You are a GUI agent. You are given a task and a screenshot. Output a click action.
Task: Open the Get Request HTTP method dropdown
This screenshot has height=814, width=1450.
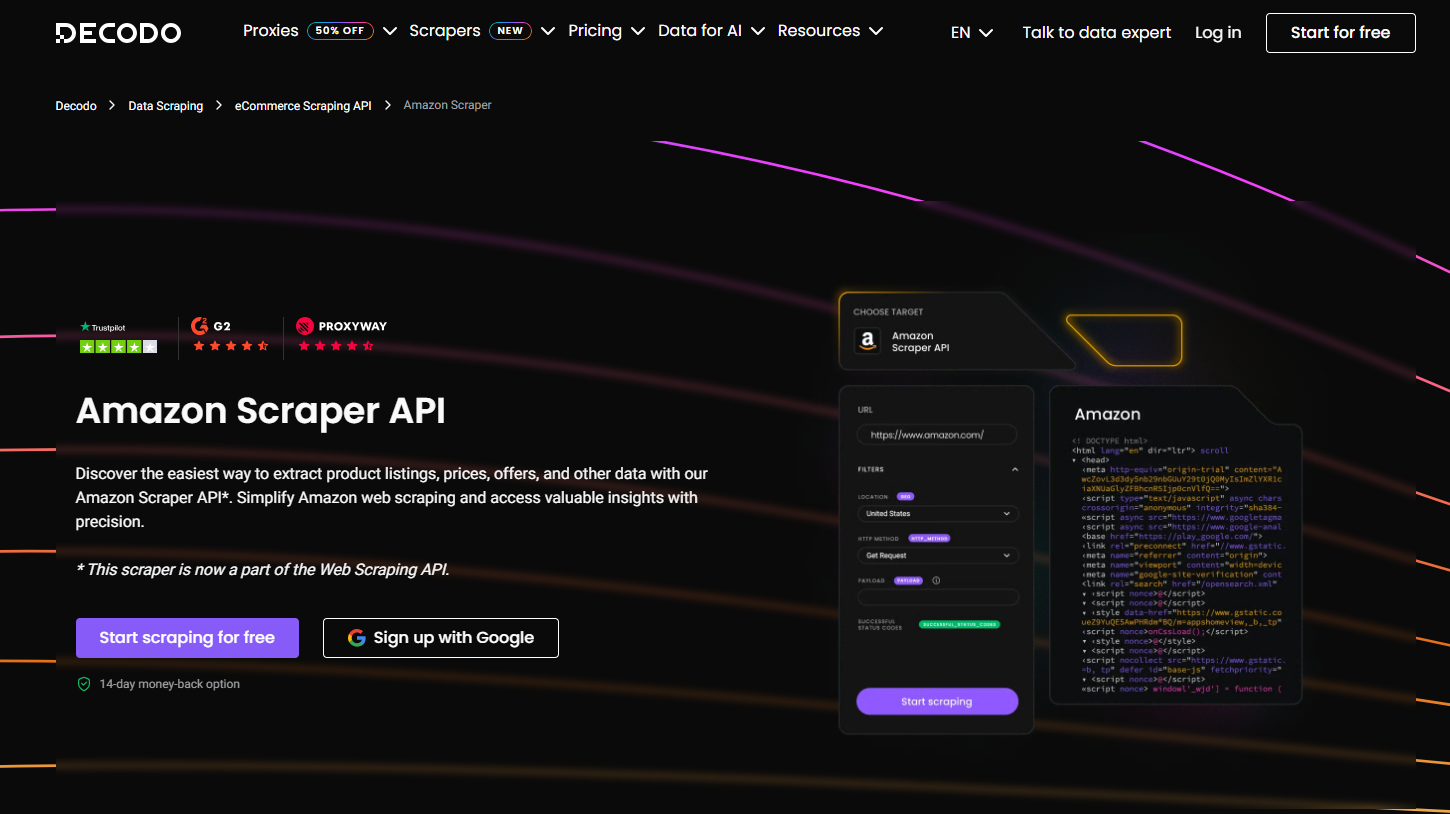click(937, 555)
